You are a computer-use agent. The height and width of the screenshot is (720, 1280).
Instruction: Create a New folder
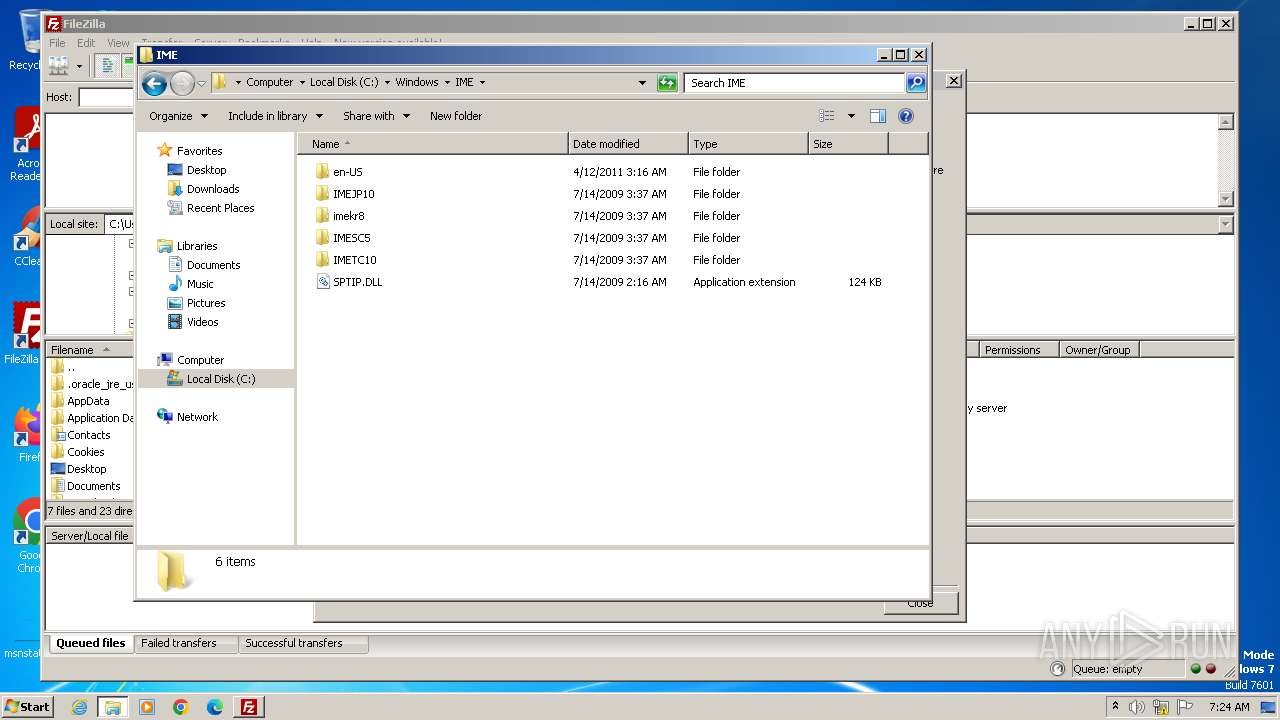pos(456,116)
